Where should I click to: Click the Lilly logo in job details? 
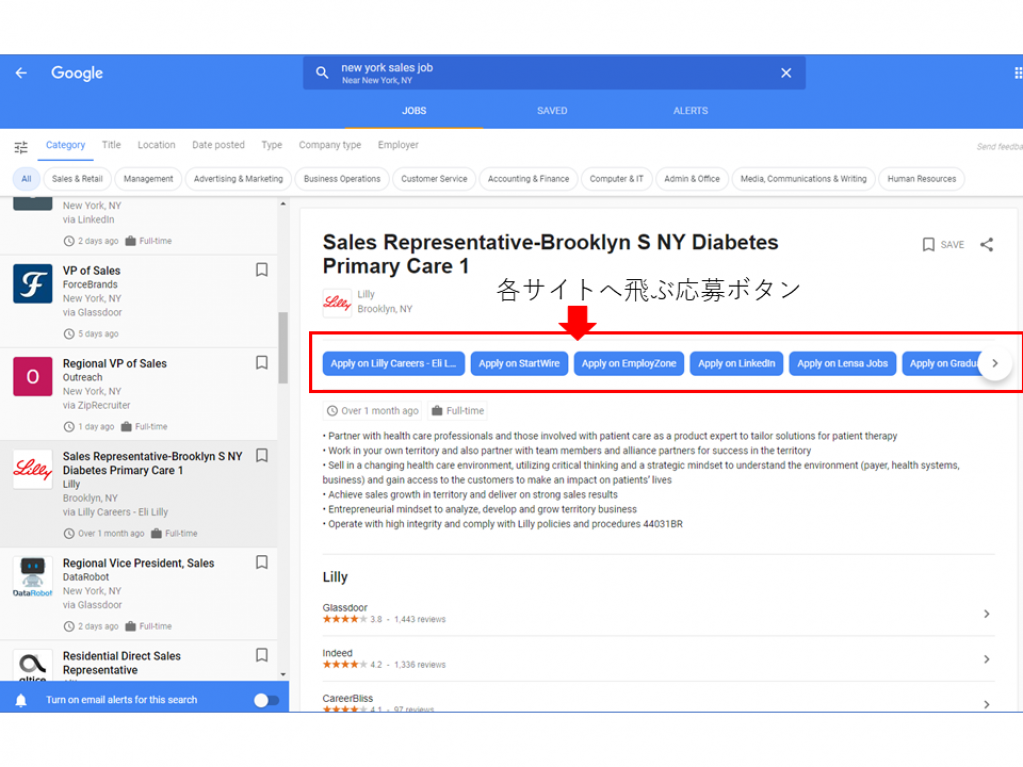(337, 302)
